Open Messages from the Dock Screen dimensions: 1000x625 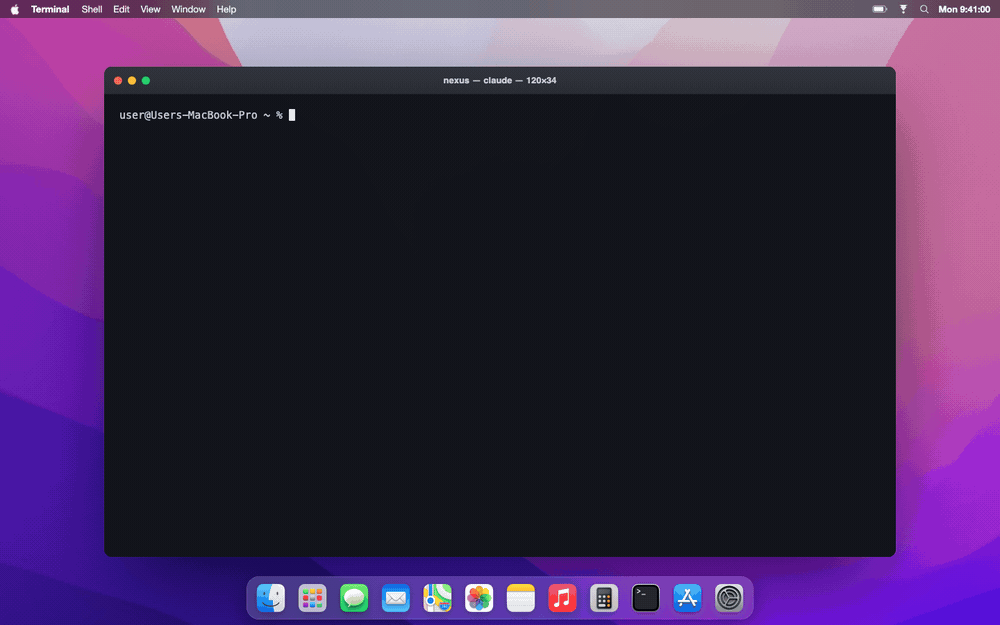354,598
